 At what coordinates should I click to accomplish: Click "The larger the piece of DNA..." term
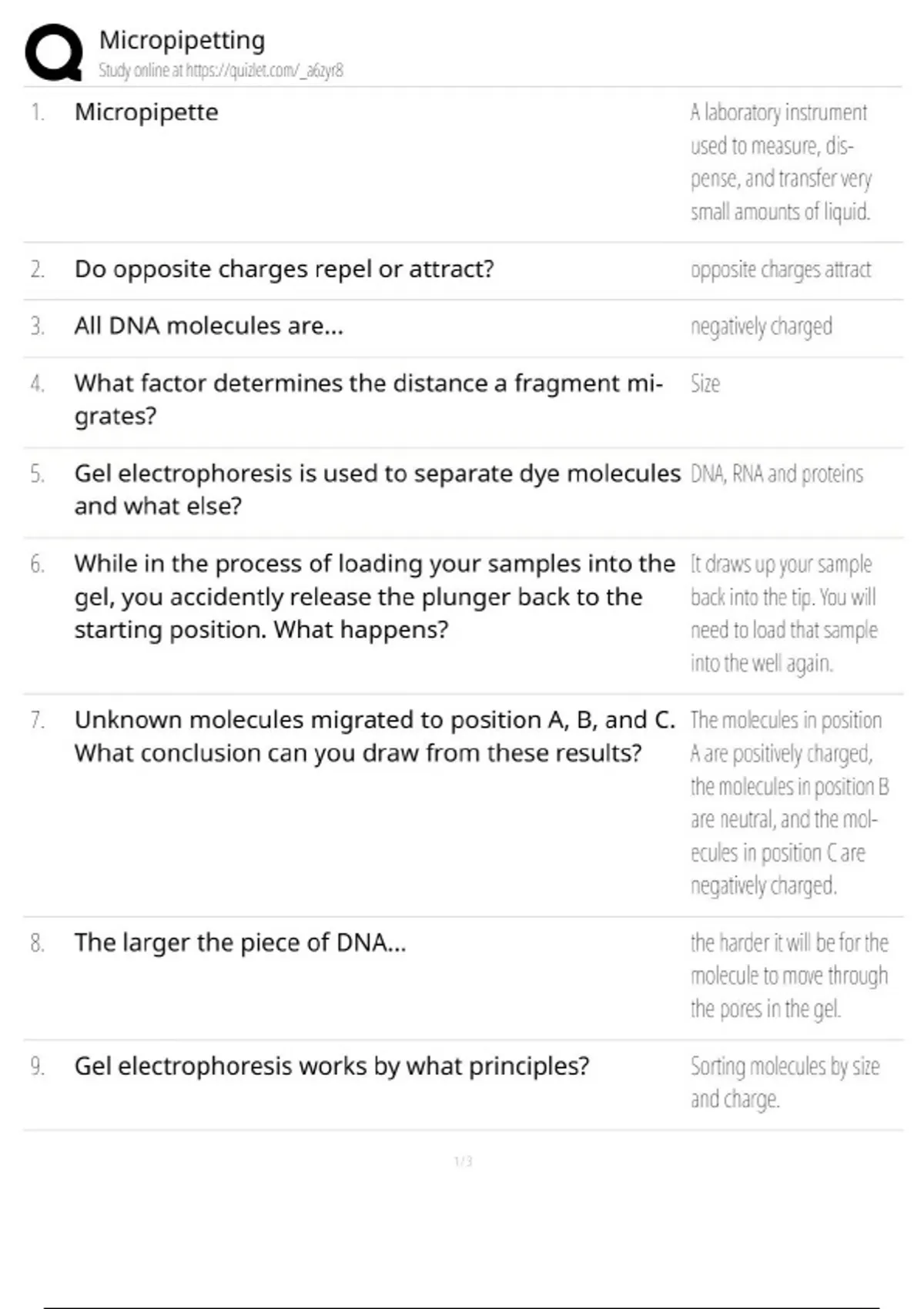point(239,942)
